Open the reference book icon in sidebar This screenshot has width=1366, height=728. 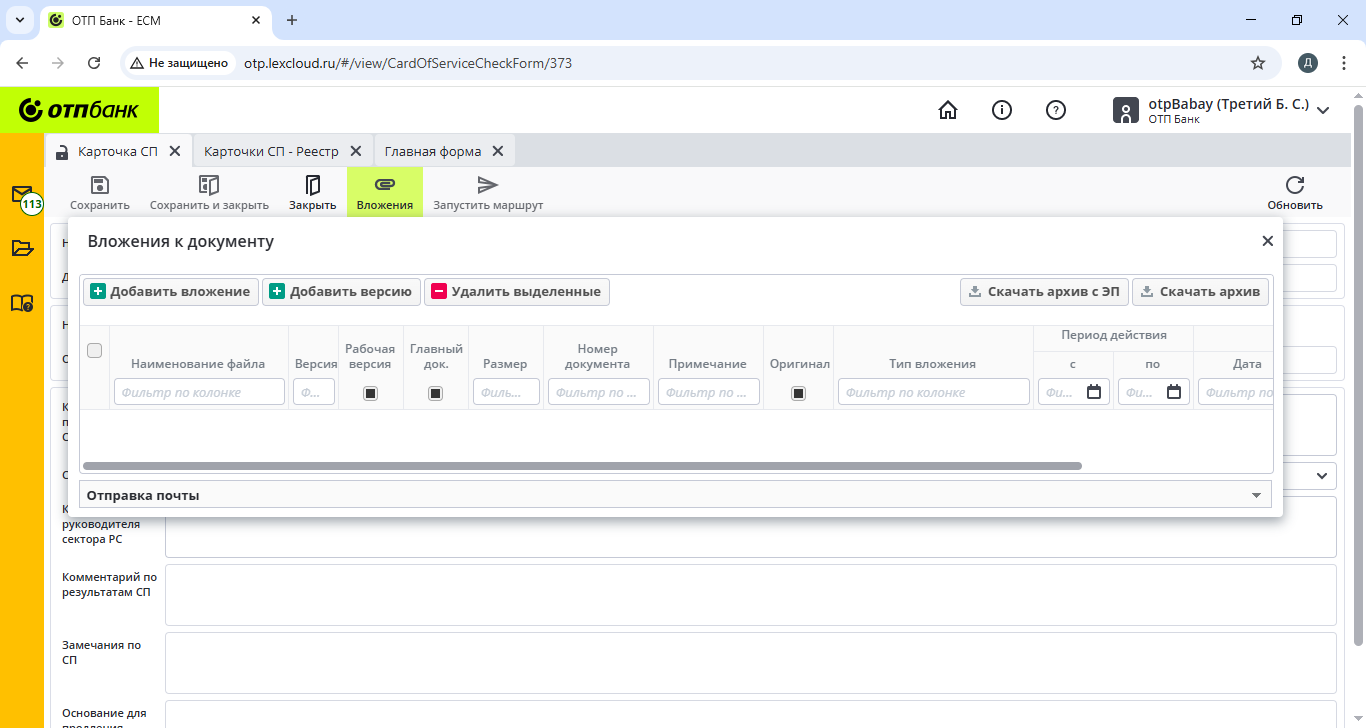pyautogui.click(x=22, y=303)
